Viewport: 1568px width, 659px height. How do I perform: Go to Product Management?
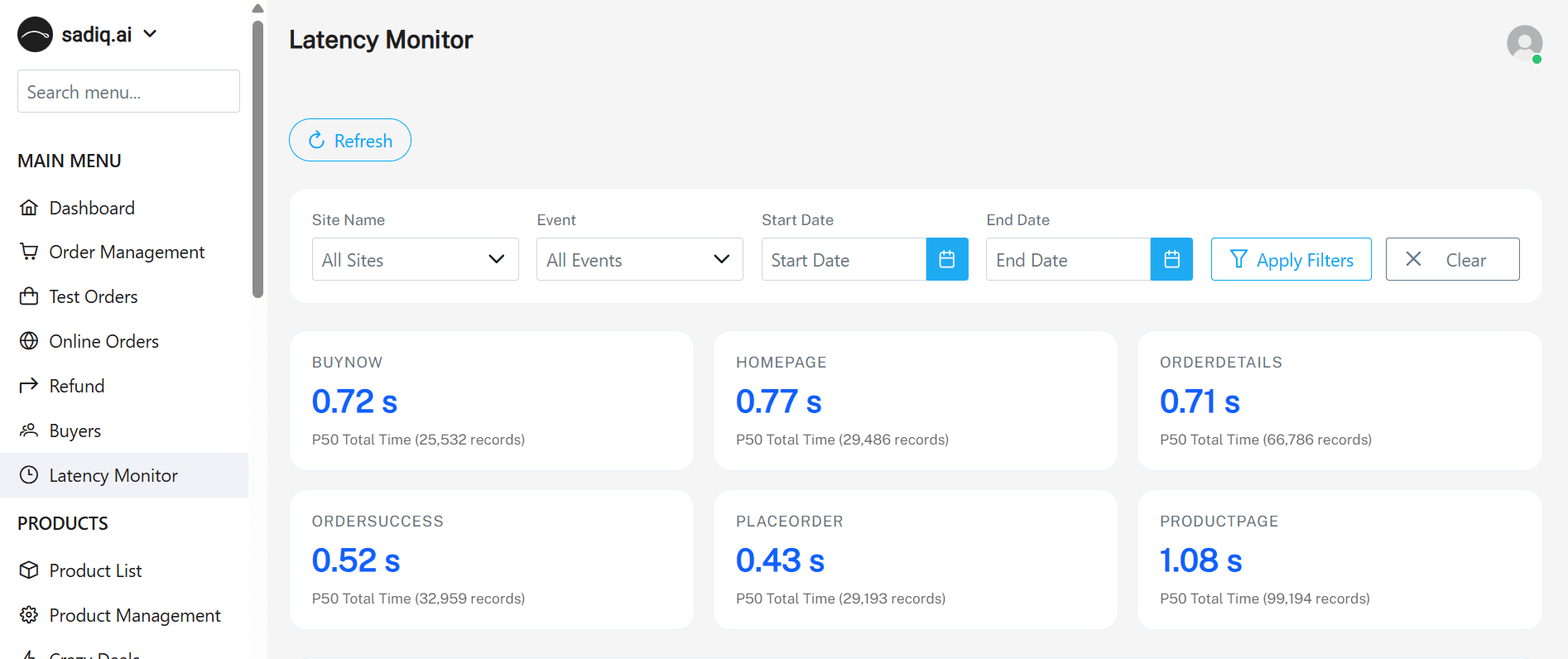click(124, 615)
